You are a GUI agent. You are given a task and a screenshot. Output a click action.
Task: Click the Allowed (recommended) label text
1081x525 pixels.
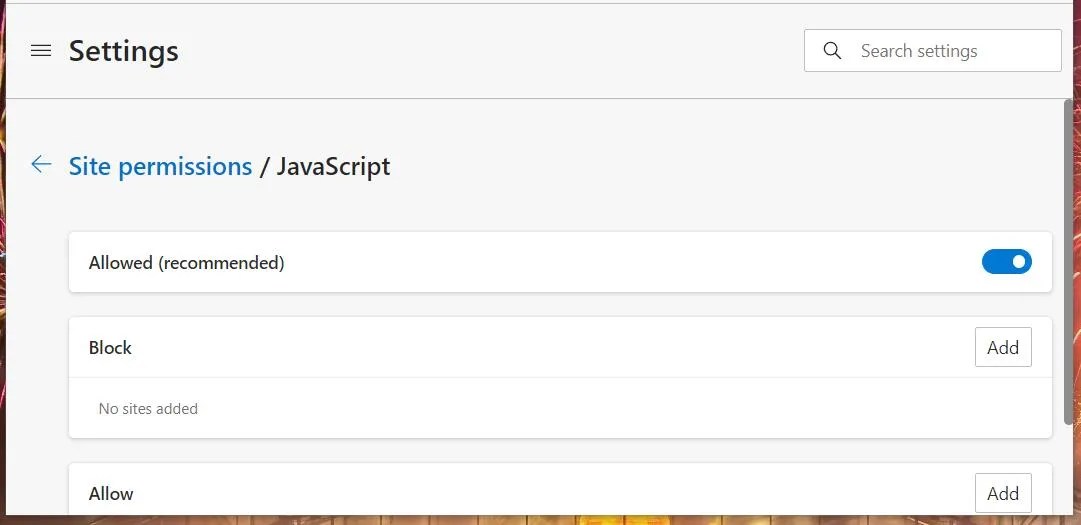(187, 263)
